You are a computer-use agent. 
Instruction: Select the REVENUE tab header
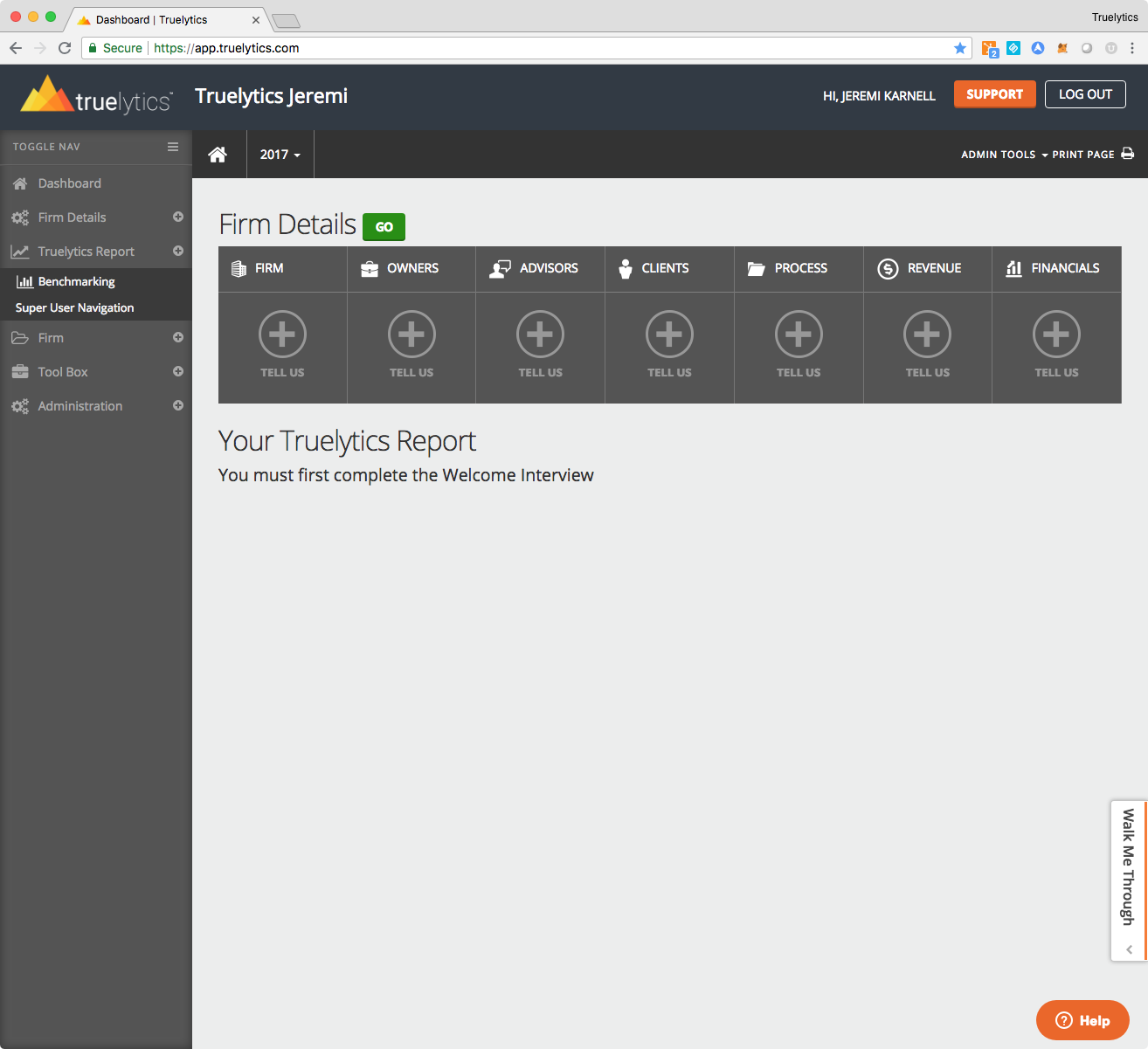928,269
